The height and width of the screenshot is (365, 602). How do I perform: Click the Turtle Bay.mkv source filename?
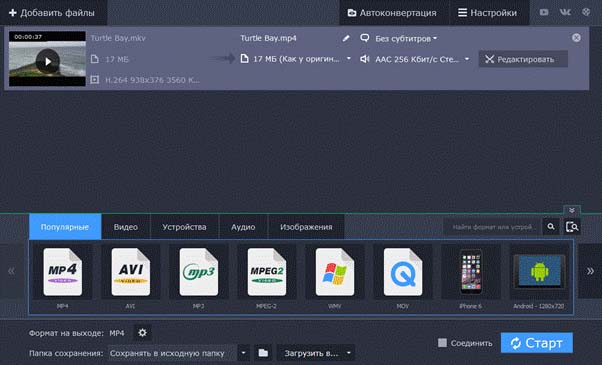[x=118, y=38]
